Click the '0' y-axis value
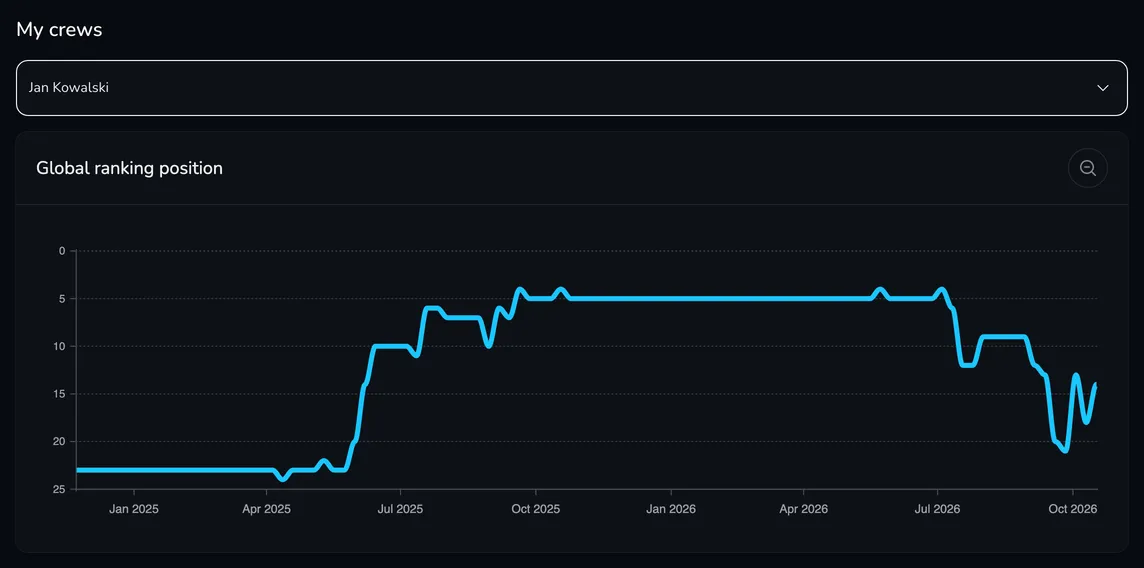 62,251
